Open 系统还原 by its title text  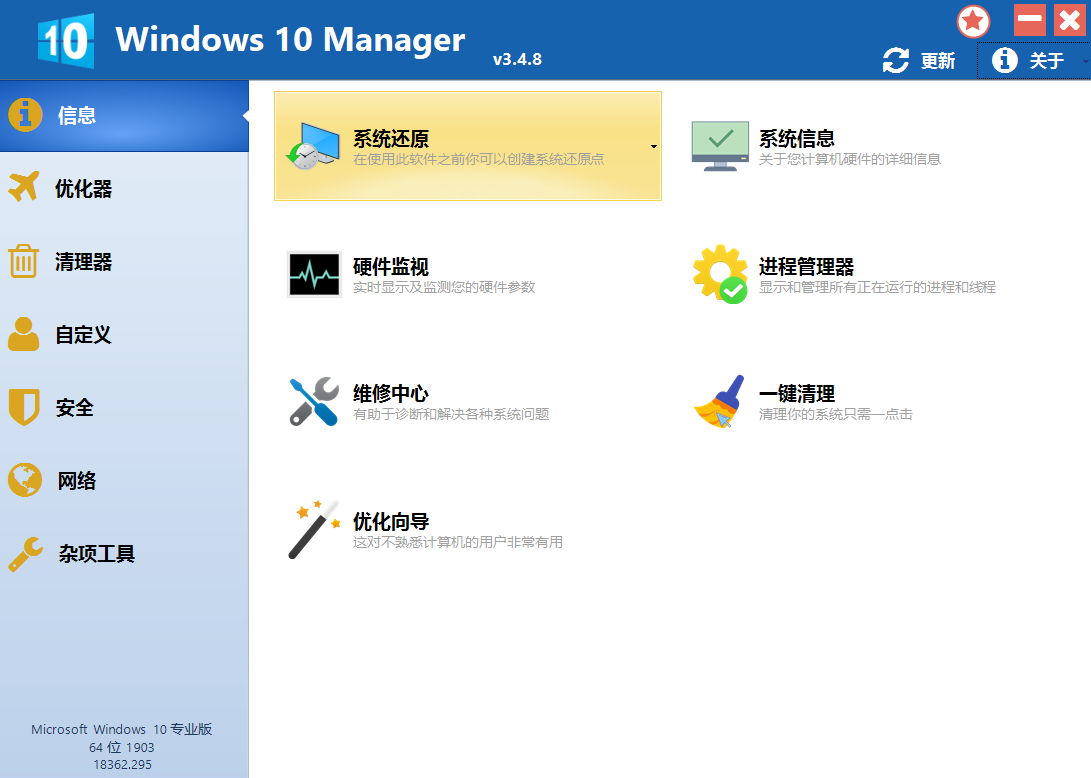(391, 138)
